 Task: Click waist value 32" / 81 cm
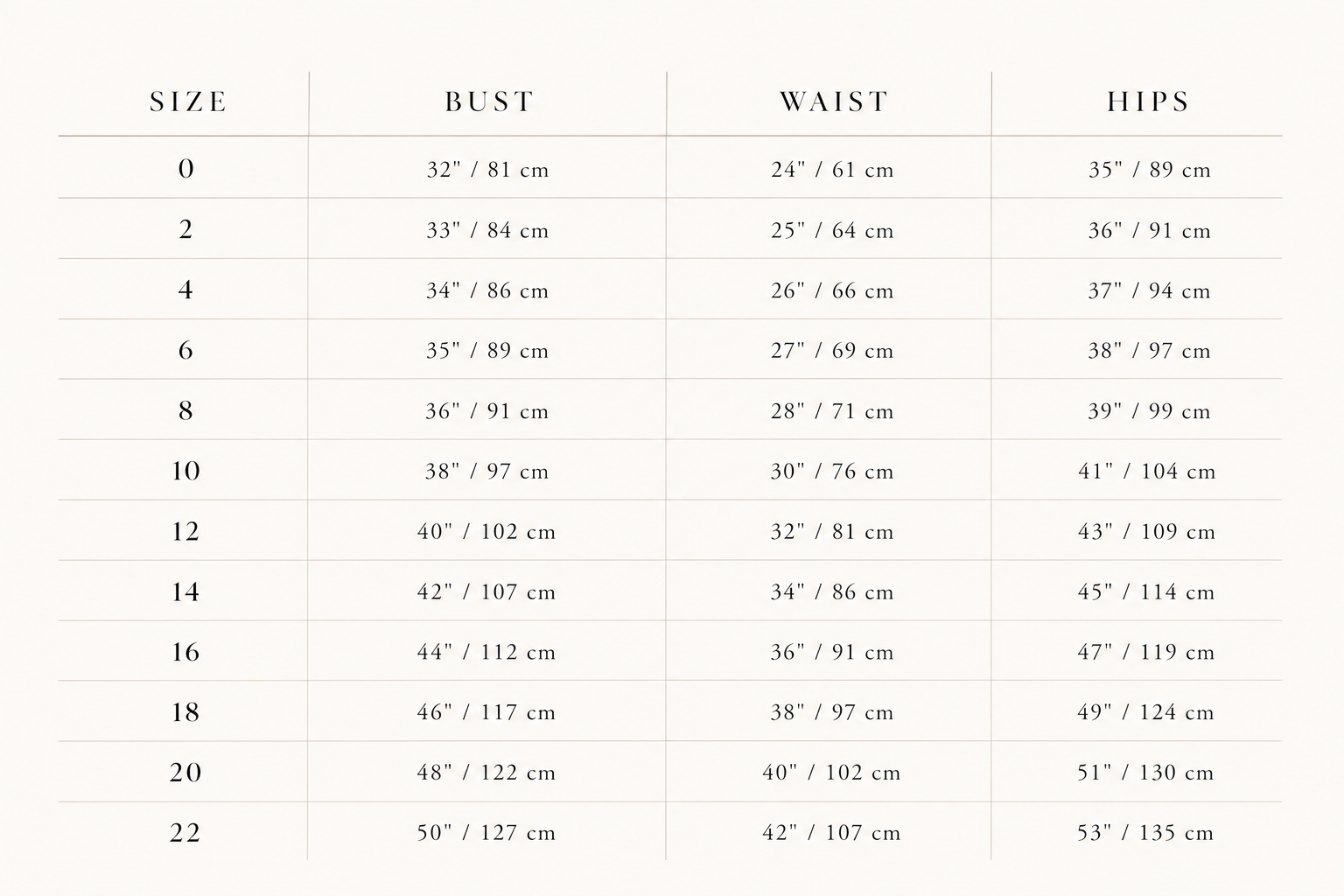point(832,532)
